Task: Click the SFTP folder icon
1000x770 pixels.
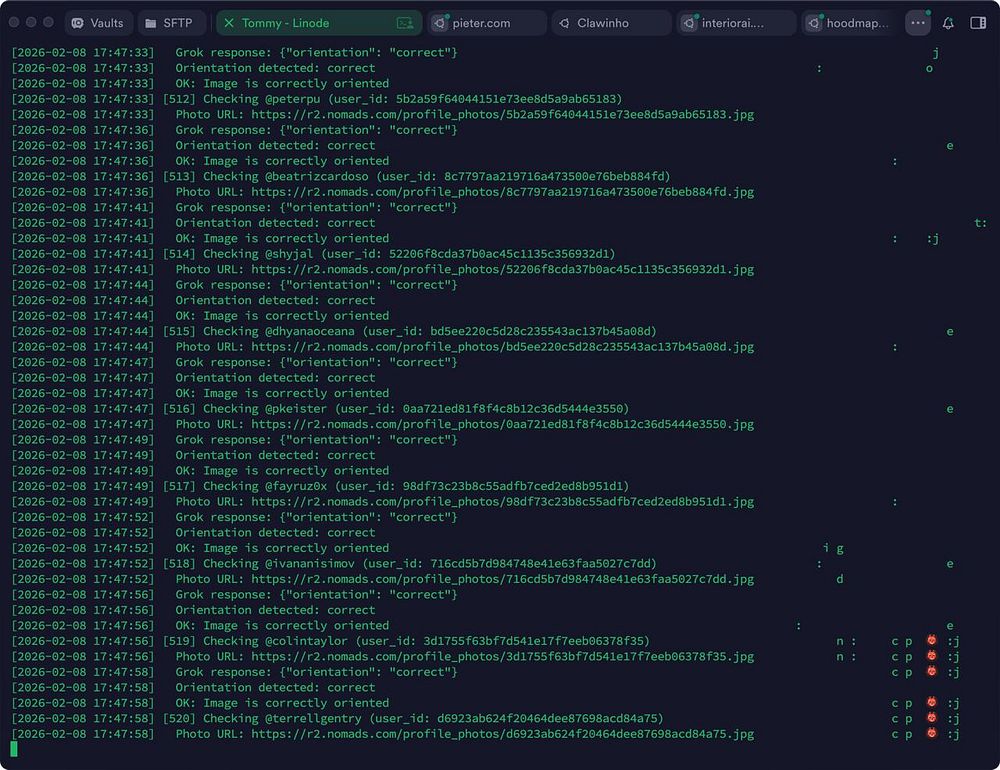Action: click(x=151, y=24)
